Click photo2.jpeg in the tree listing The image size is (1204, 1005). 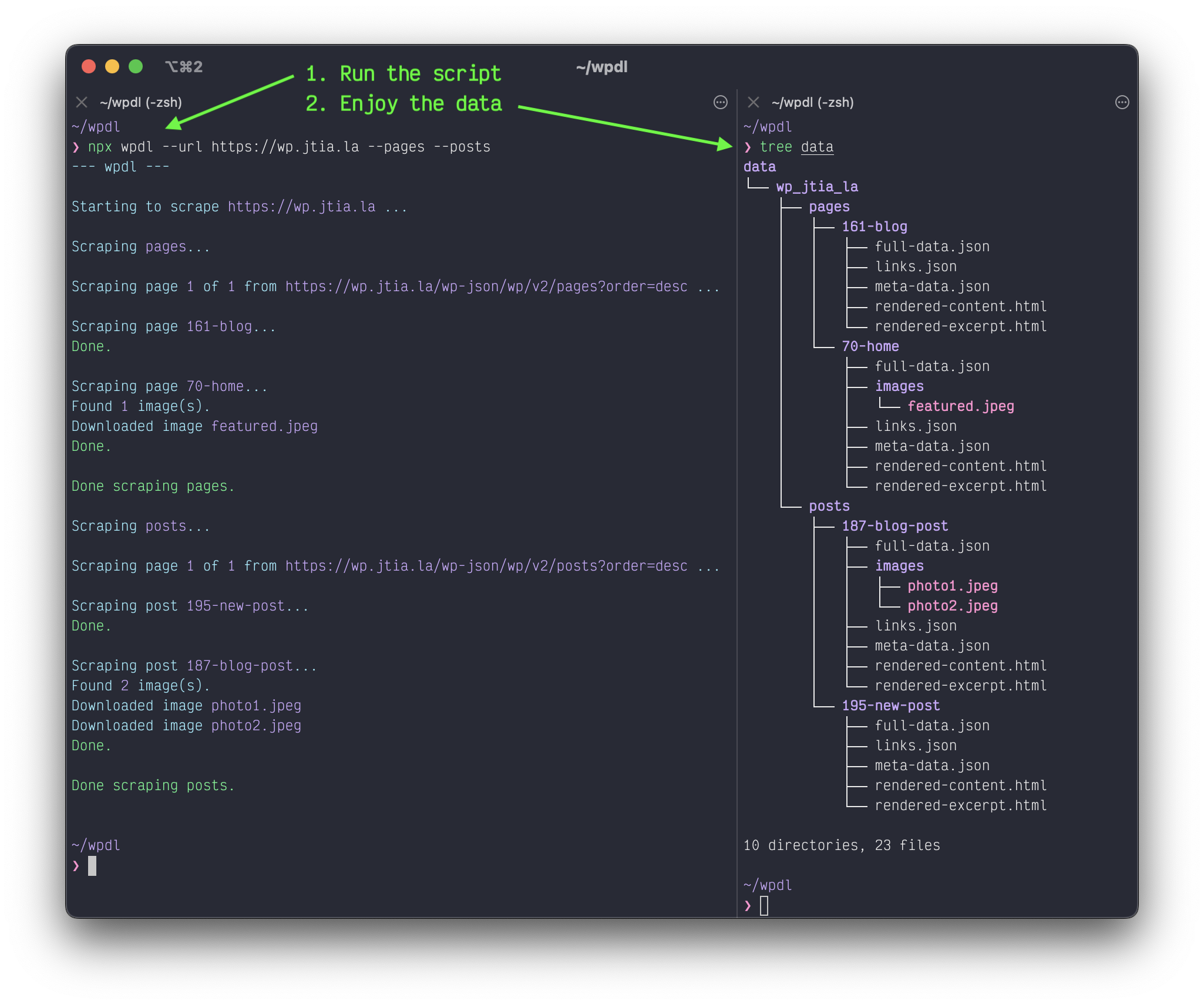[x=952, y=606]
